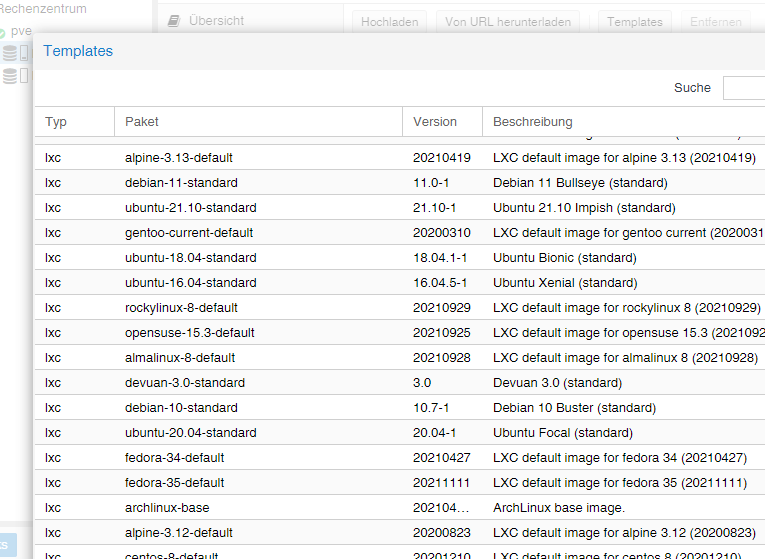
Task: Select the ubuntu-20.04-standard template
Action: point(400,433)
